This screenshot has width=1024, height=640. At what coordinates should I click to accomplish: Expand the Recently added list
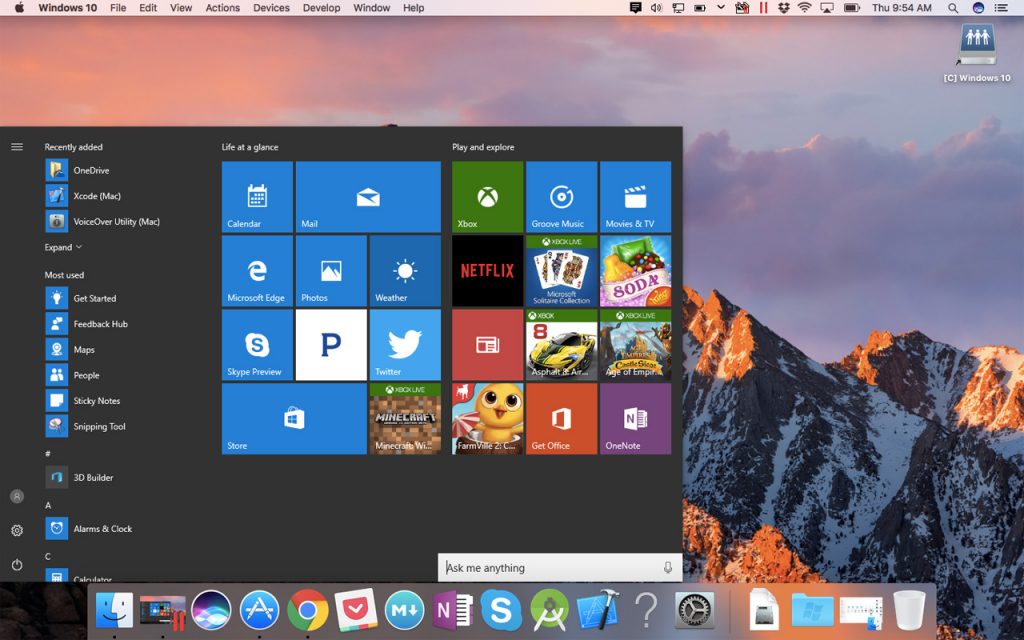63,248
